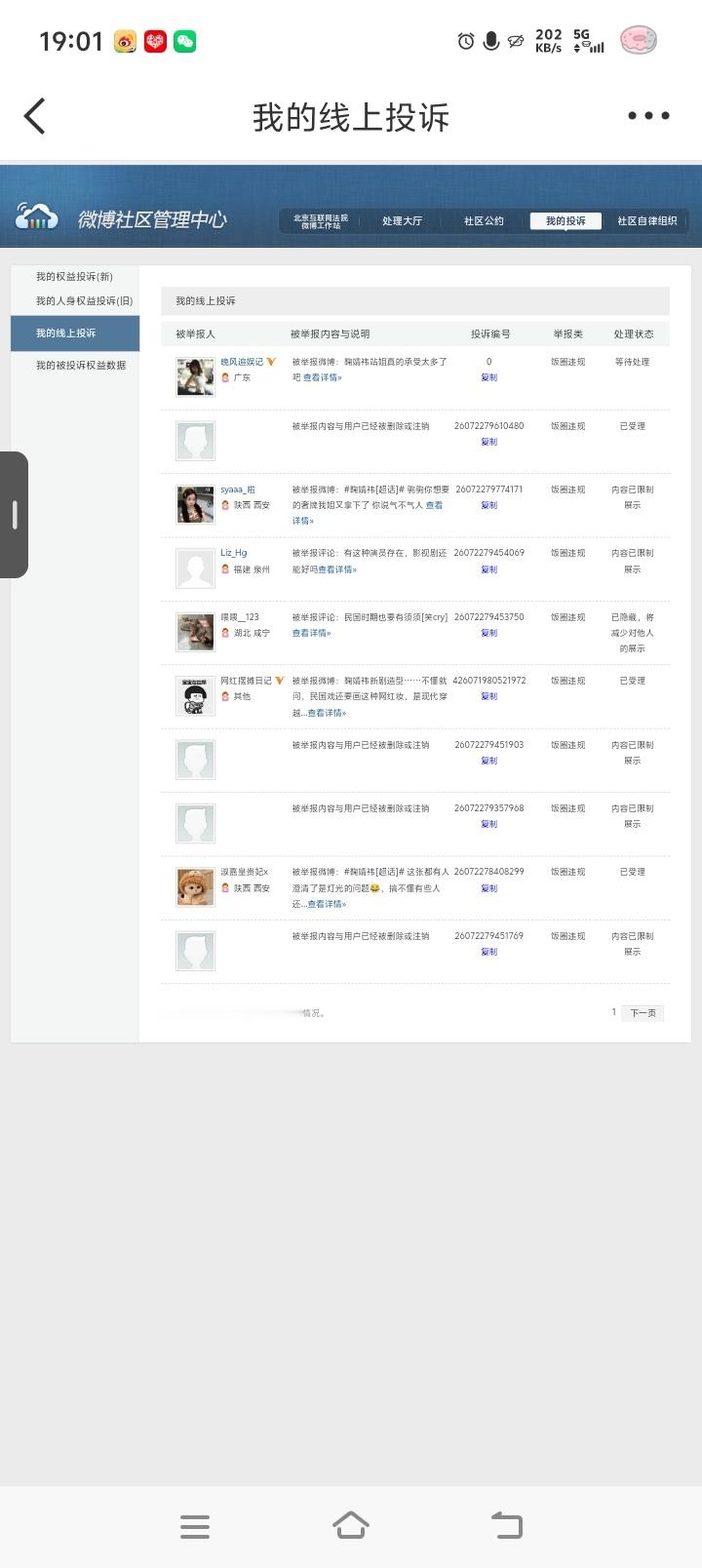Open username link Liz_Hg

tap(234, 553)
